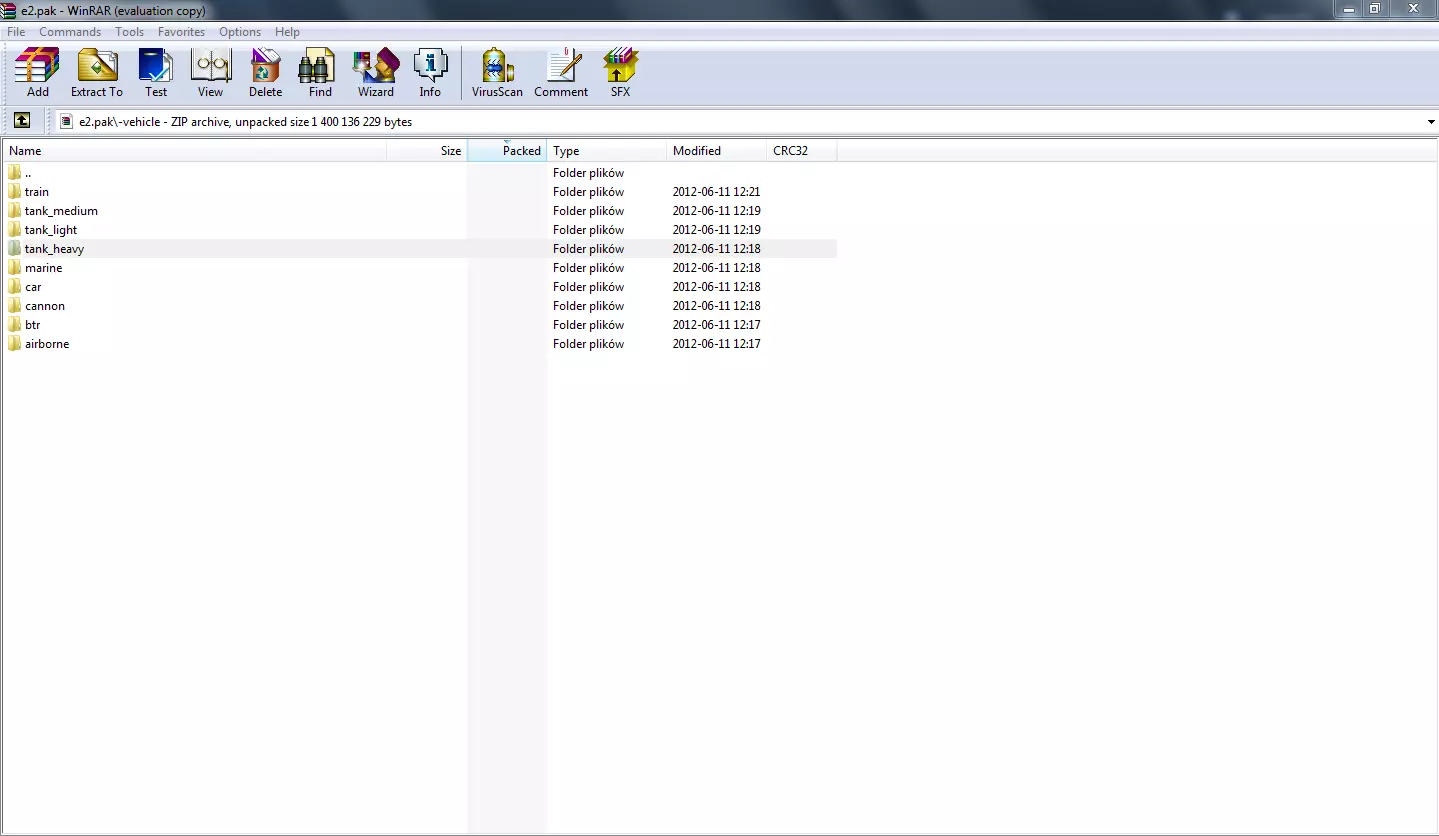
Task: Click the parent ".." folder icon
Action: tap(15, 173)
